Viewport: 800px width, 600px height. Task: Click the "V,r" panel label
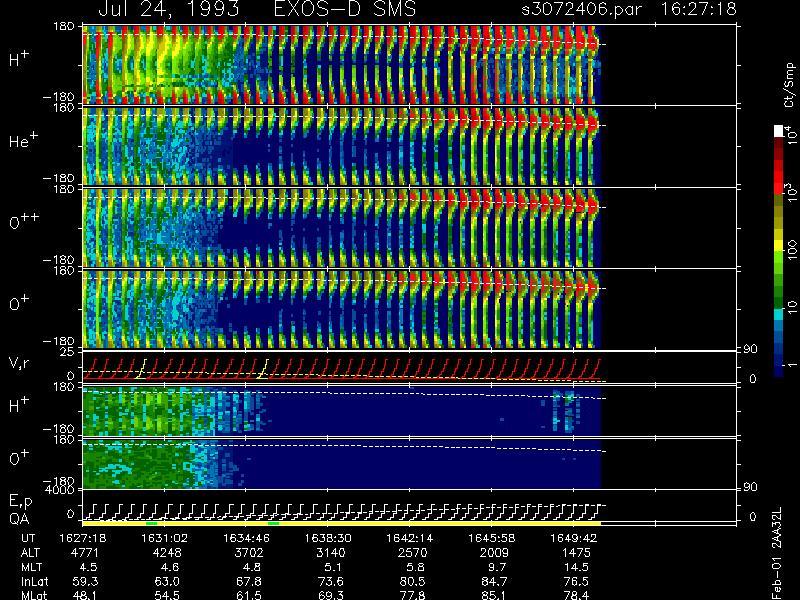point(20,363)
